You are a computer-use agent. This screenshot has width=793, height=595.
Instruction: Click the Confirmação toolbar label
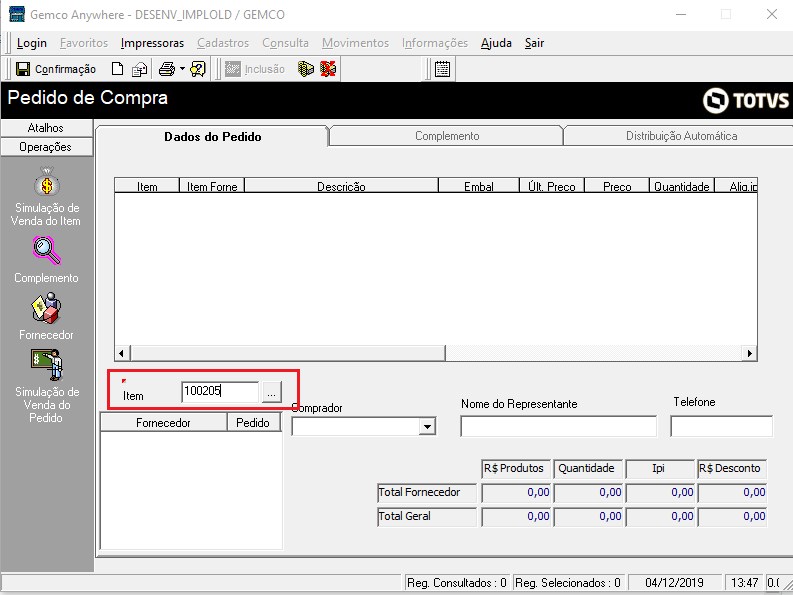point(65,69)
